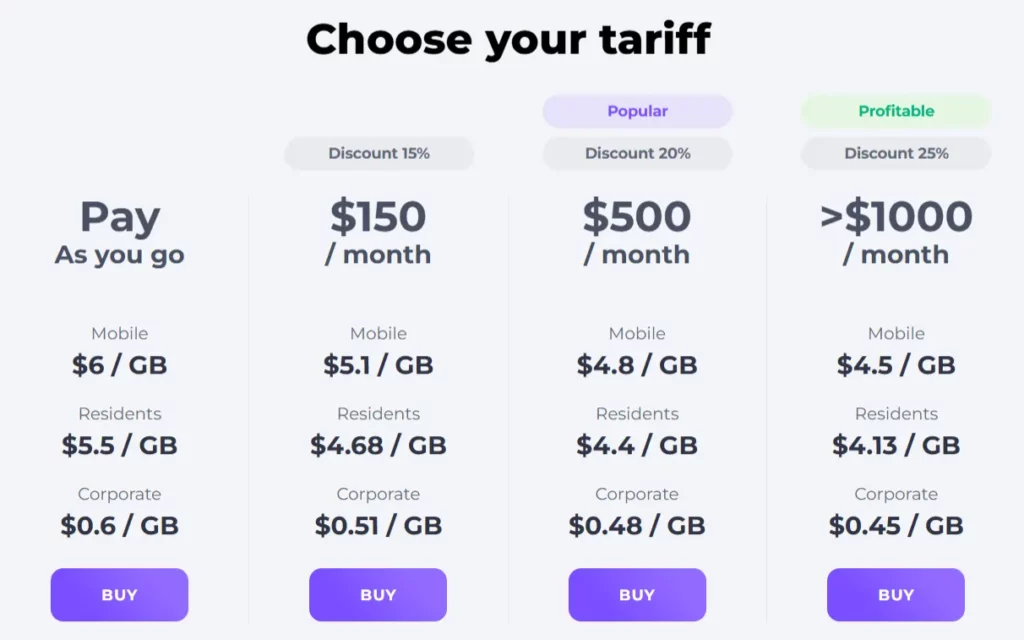Viewport: 1024px width, 640px height.
Task: Select the Corporate $0.51 / GB rate
Action: 378,525
